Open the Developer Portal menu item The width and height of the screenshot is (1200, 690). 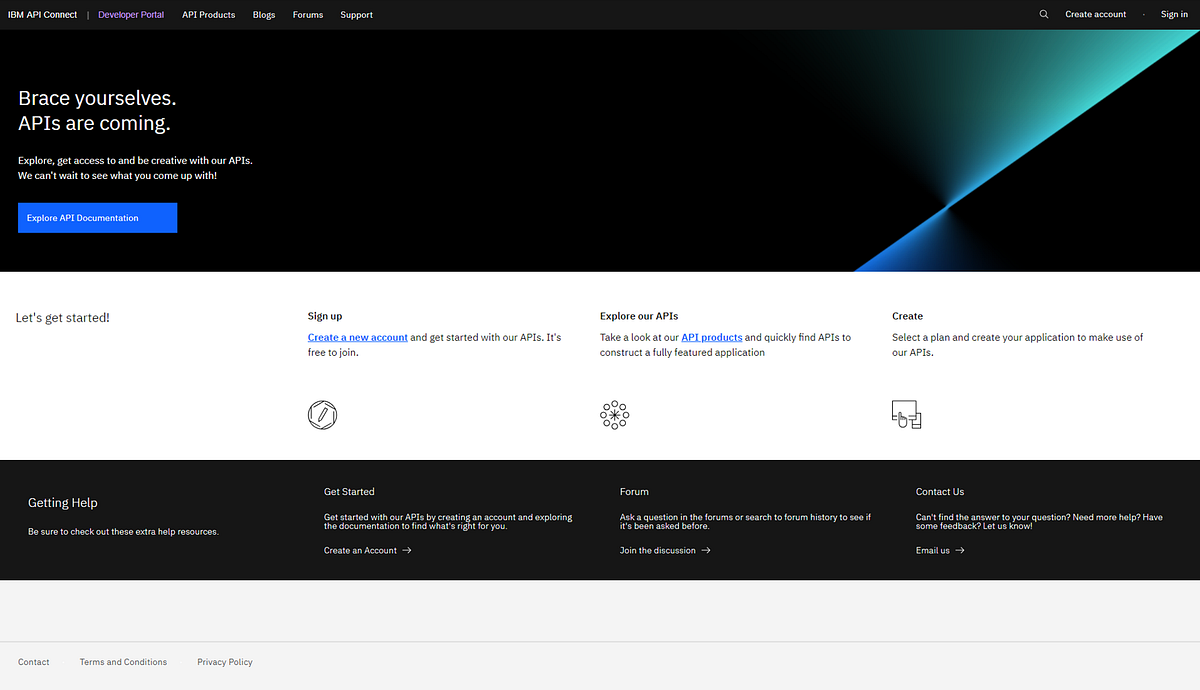tap(130, 14)
